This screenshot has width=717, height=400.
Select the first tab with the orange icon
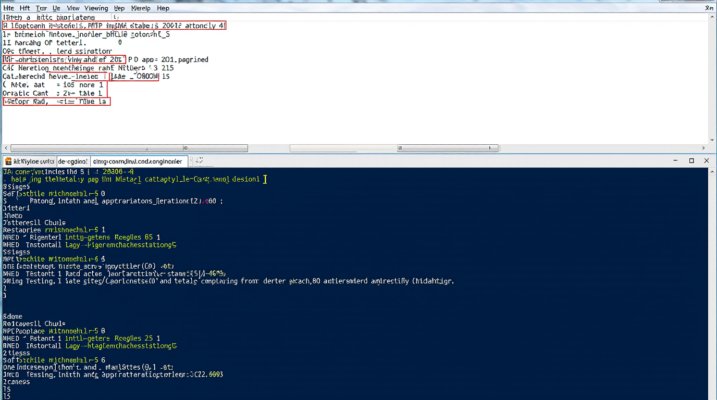click(x=29, y=161)
